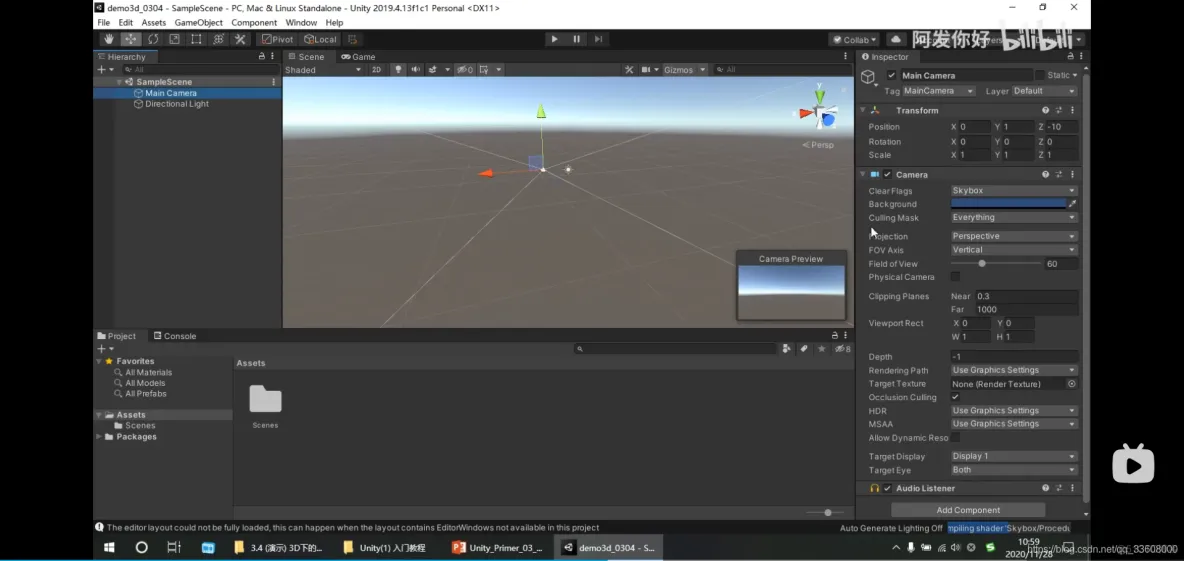The image size is (1184, 561).
Task: Search by label icon in Project panel
Action: (804, 349)
